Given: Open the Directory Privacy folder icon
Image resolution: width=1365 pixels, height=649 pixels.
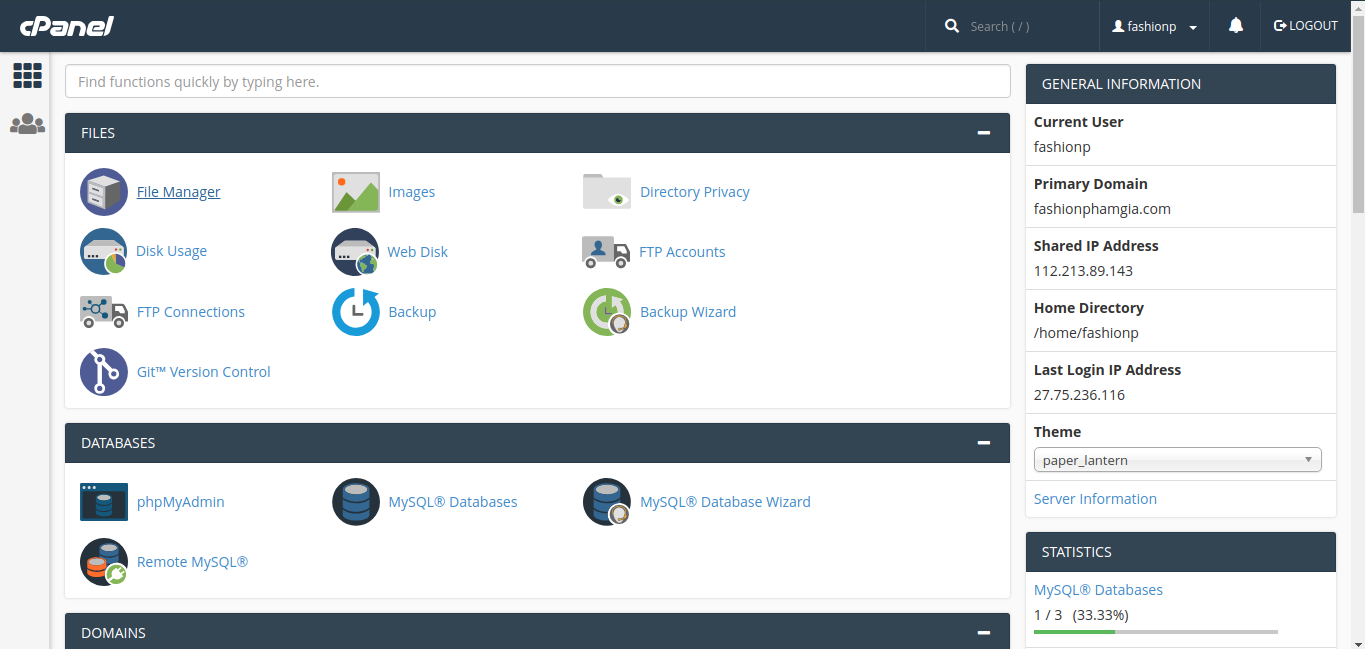Looking at the screenshot, I should tap(607, 192).
